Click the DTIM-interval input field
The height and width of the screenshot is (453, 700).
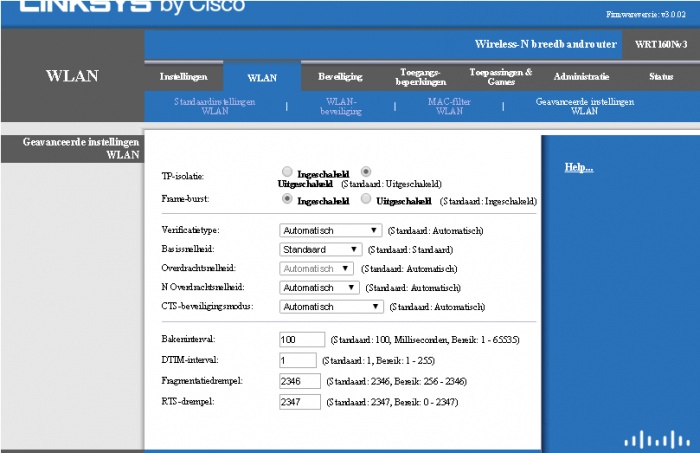(x=298, y=360)
